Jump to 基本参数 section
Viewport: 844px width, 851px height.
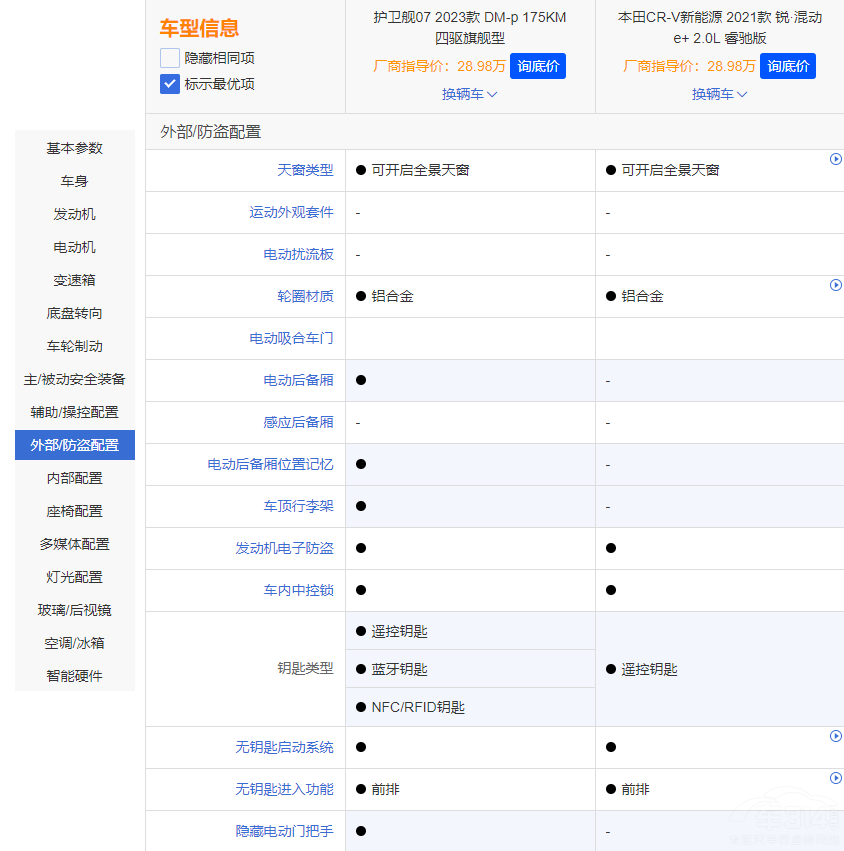click(x=74, y=148)
